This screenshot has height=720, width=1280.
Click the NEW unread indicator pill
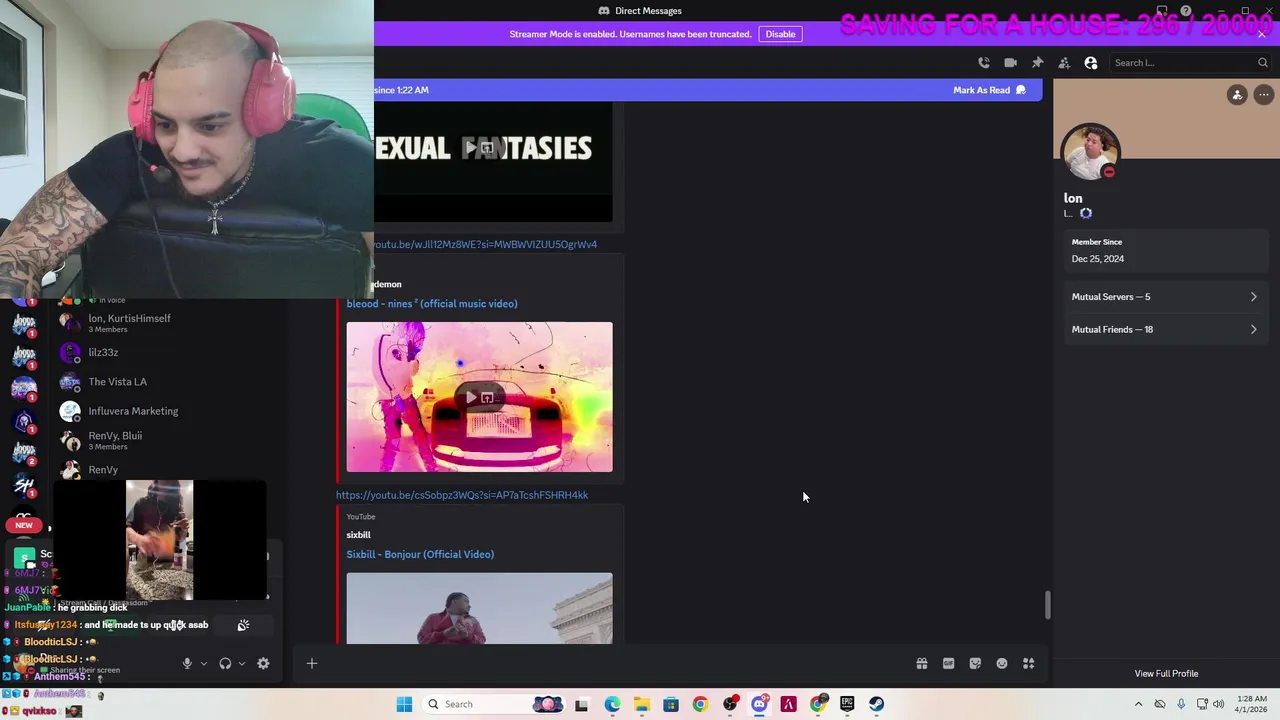(x=24, y=525)
